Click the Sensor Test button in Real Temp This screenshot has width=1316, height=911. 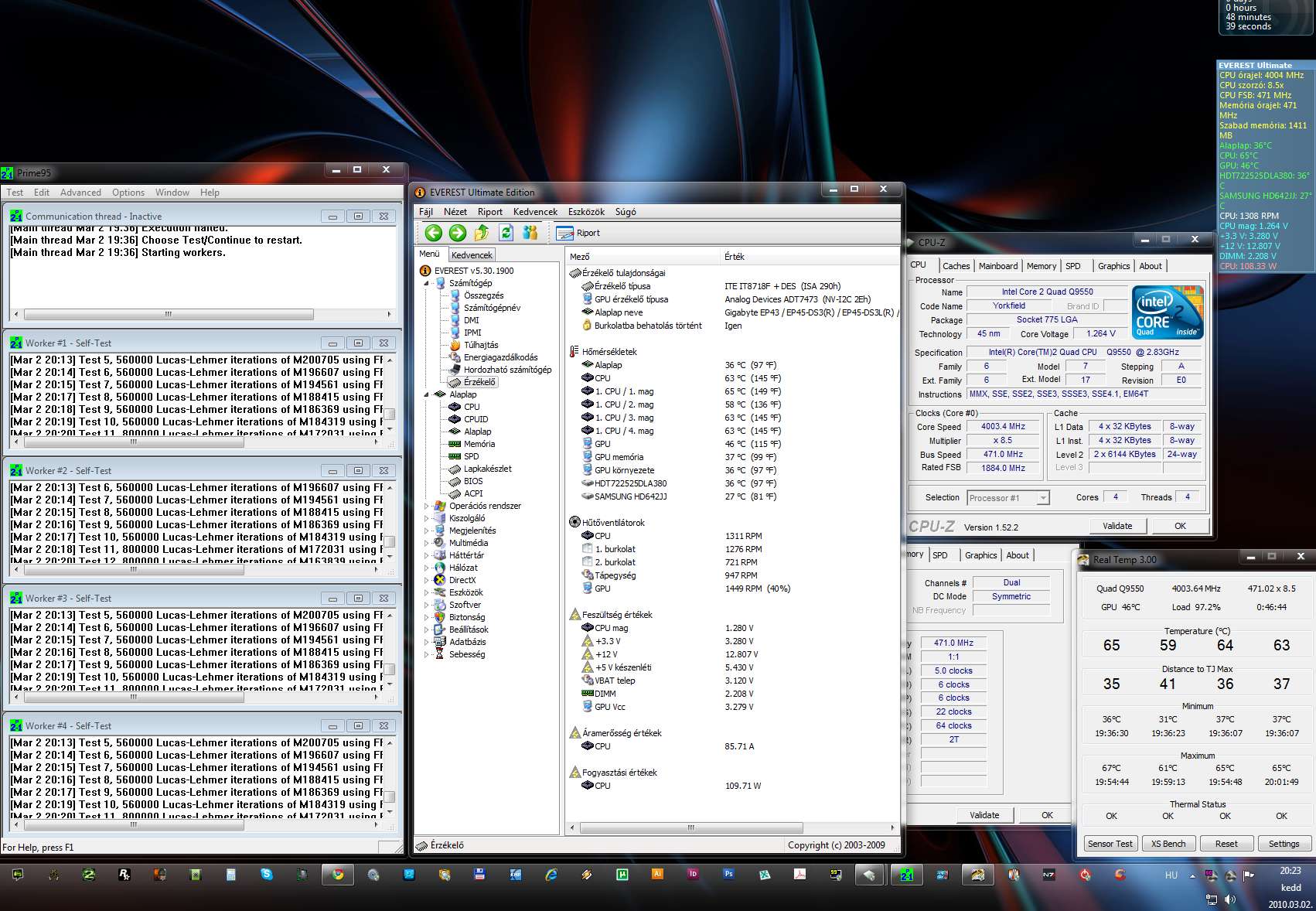1110,844
